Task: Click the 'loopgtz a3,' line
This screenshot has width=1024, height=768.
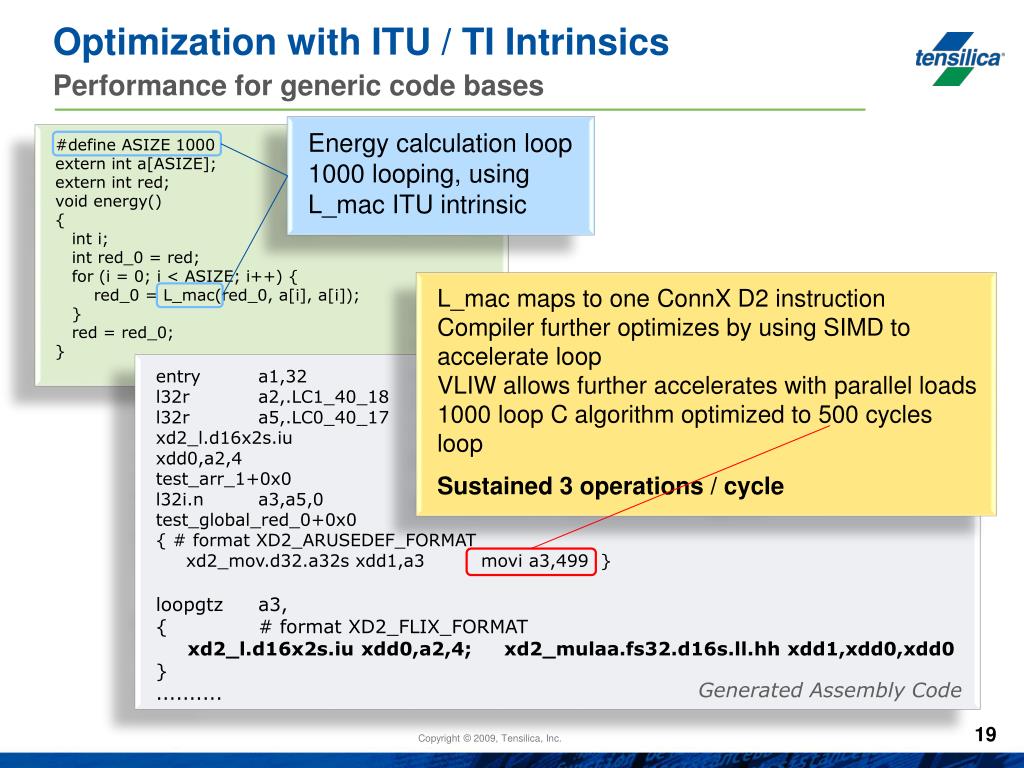Action: (221, 605)
